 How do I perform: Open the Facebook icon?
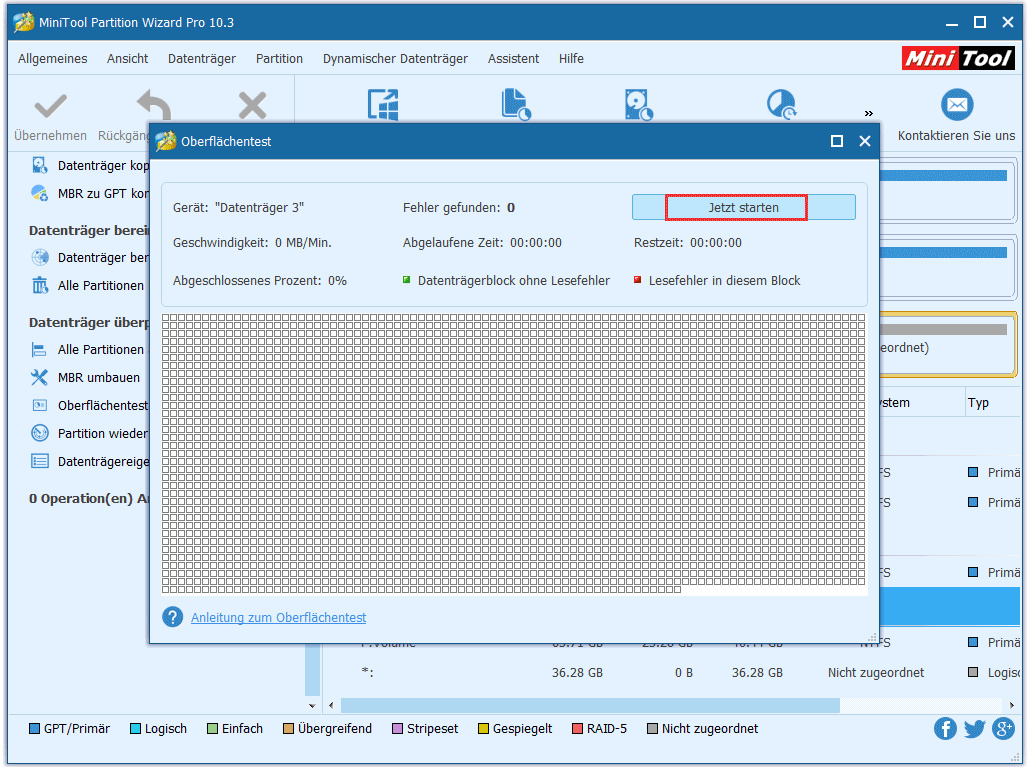[945, 728]
